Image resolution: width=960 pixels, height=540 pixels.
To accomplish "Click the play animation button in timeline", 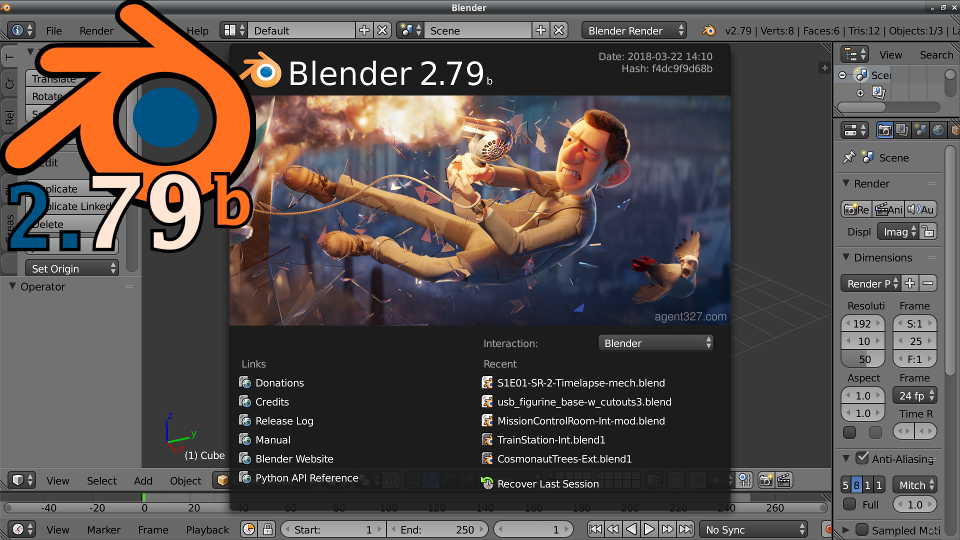I will click(x=649, y=529).
